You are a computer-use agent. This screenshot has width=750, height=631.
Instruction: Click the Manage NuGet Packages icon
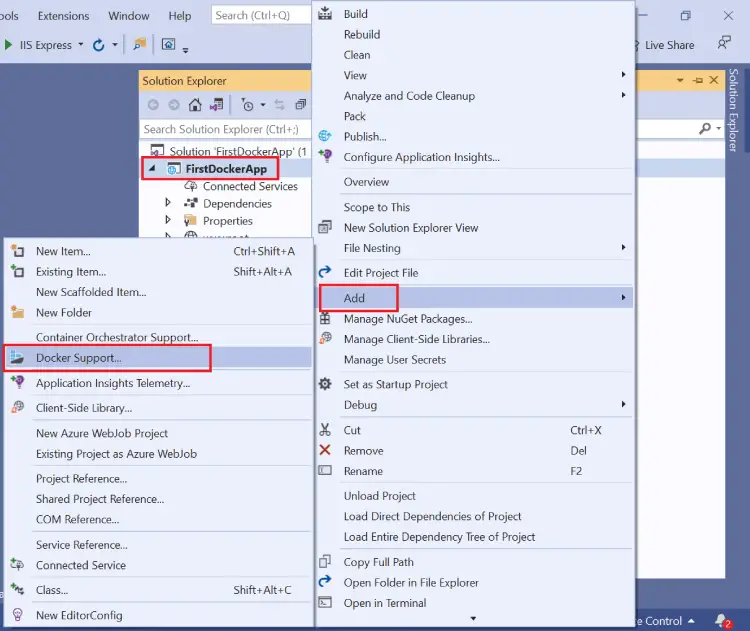325,318
